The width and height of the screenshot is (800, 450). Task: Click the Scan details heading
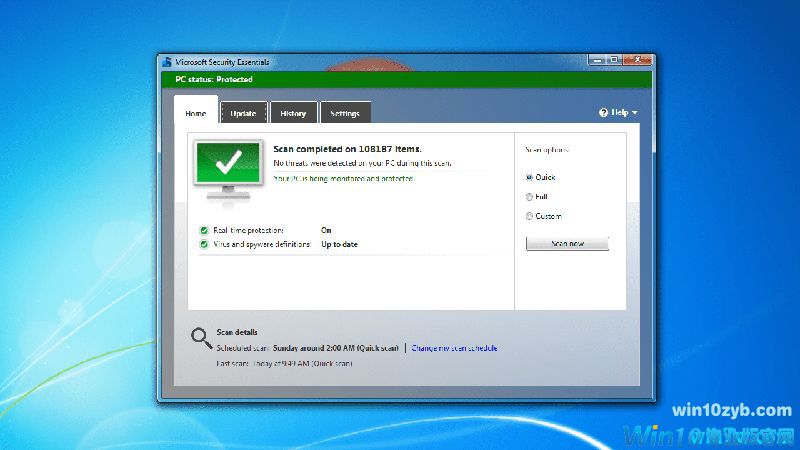pos(237,332)
